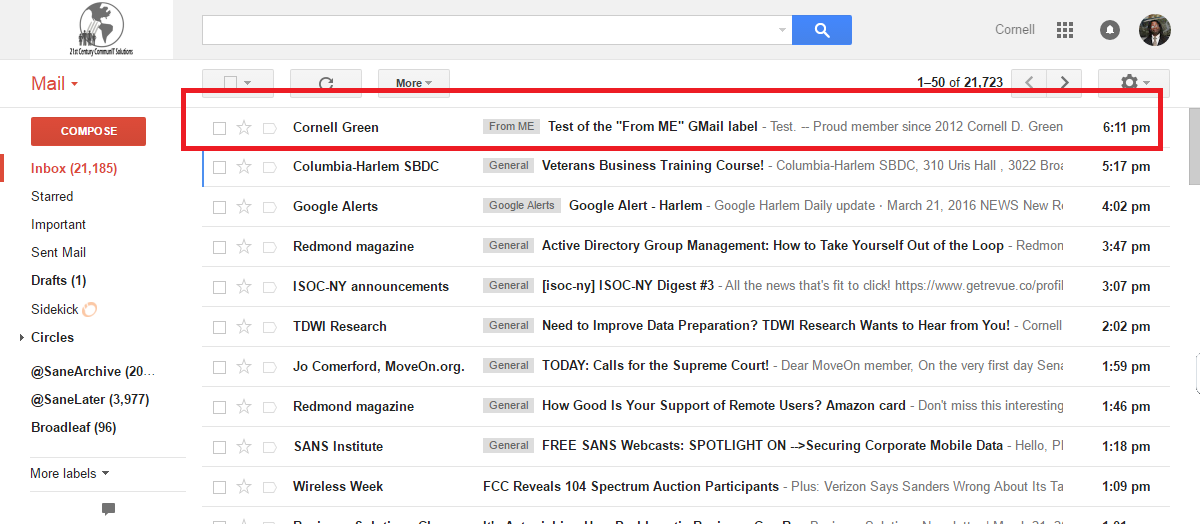Open the Important folder
The width and height of the screenshot is (1200, 524).
[x=58, y=224]
